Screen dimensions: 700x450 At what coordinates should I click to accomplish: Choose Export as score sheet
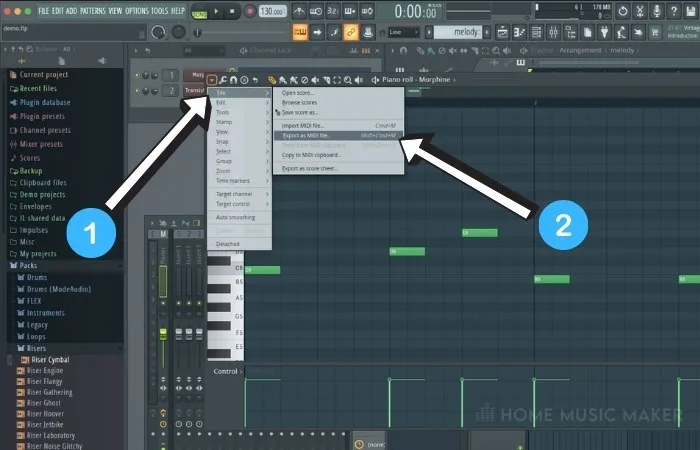(339, 169)
